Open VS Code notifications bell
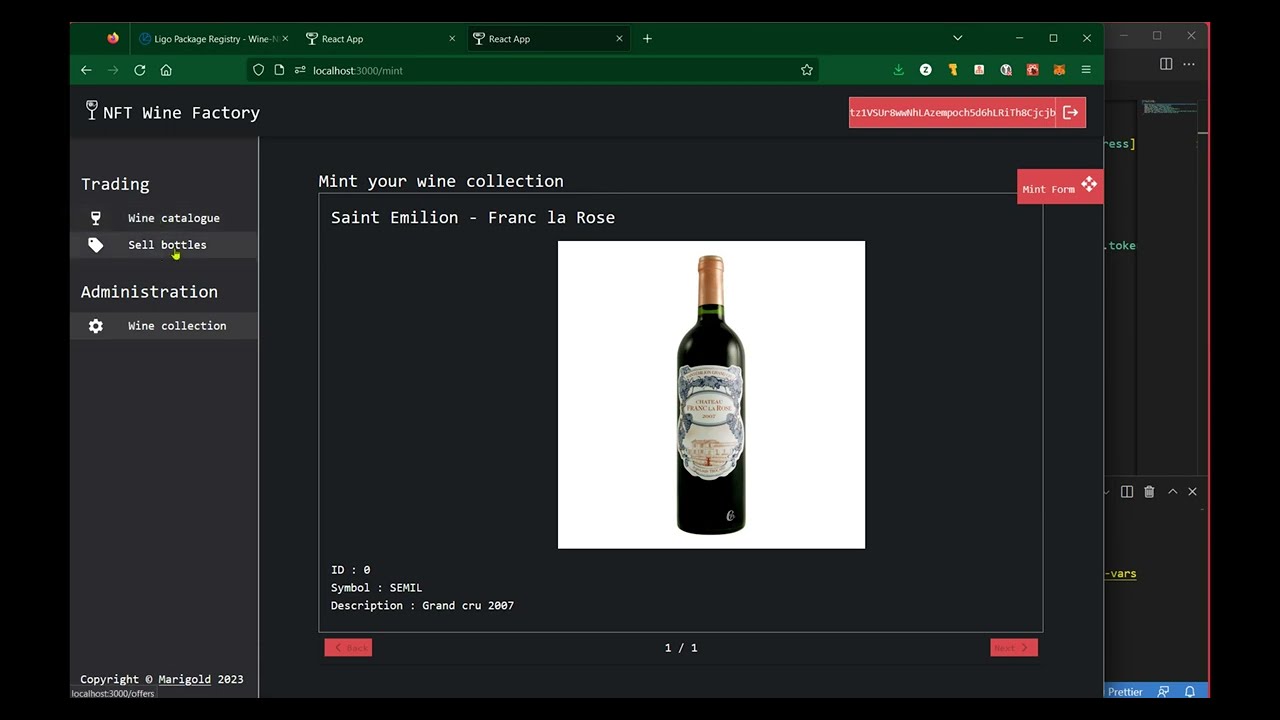The height and width of the screenshot is (720, 1280). tap(1190, 691)
